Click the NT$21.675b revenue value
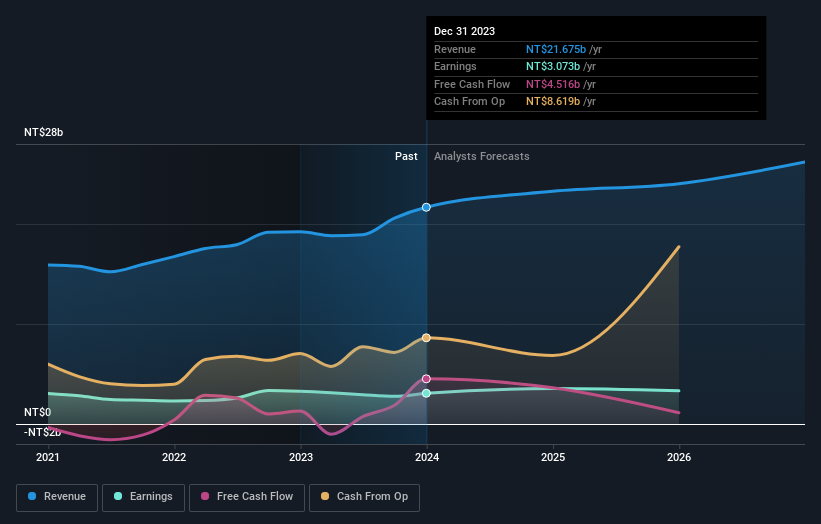 (556, 49)
